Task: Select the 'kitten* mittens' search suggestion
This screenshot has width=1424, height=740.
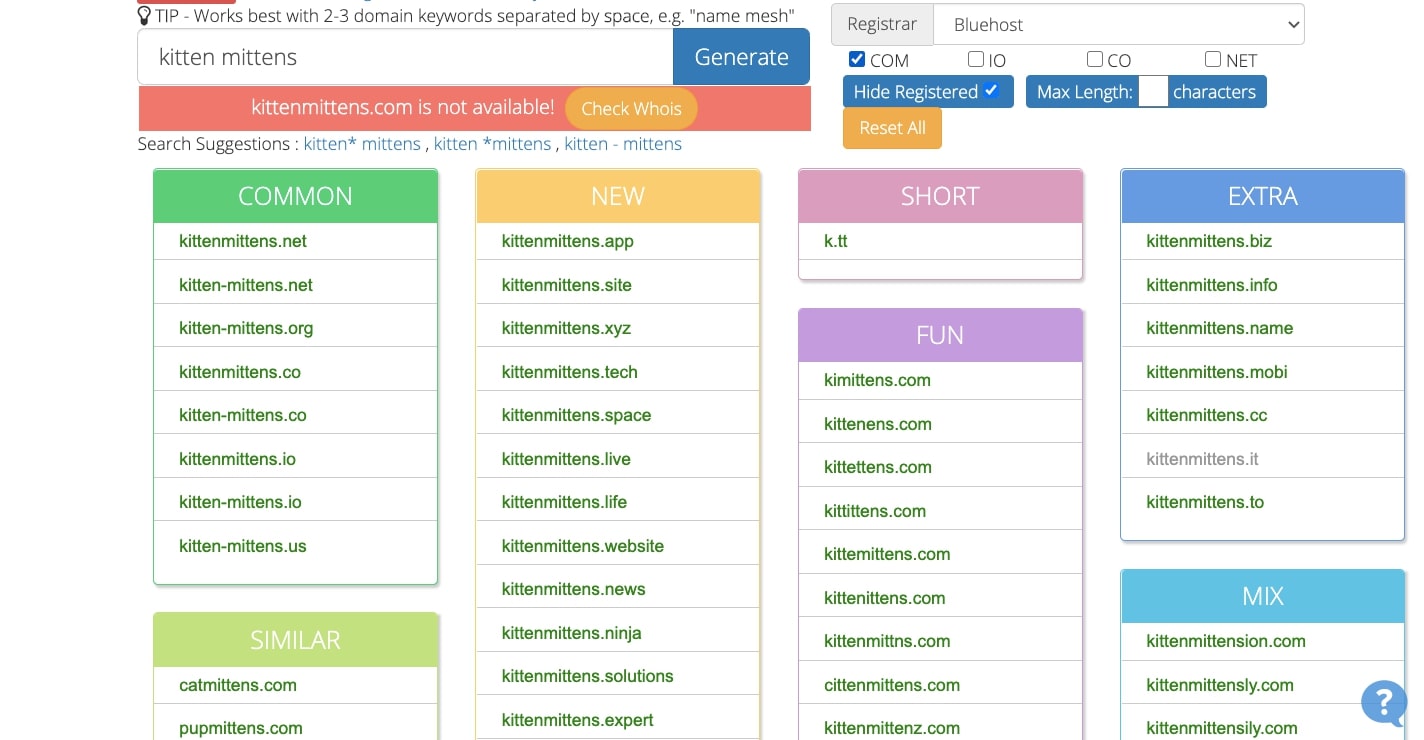Action: [362, 144]
